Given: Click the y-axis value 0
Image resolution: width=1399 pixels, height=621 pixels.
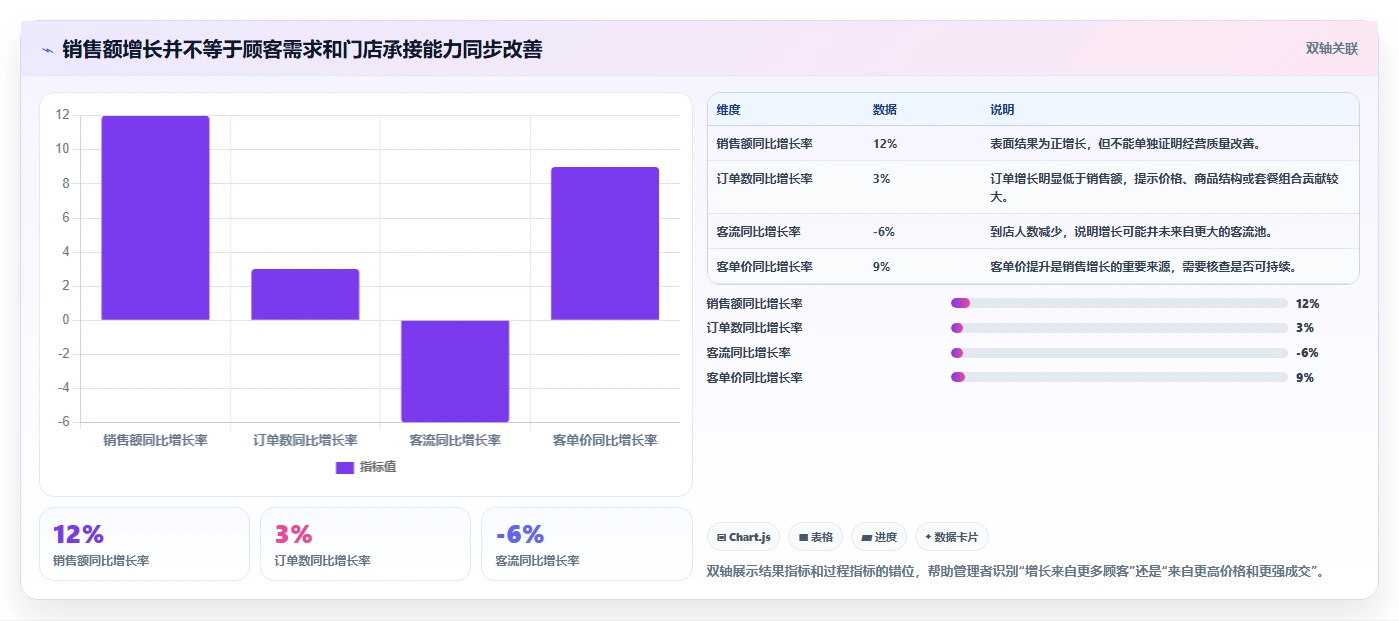Looking at the screenshot, I should click(66, 320).
